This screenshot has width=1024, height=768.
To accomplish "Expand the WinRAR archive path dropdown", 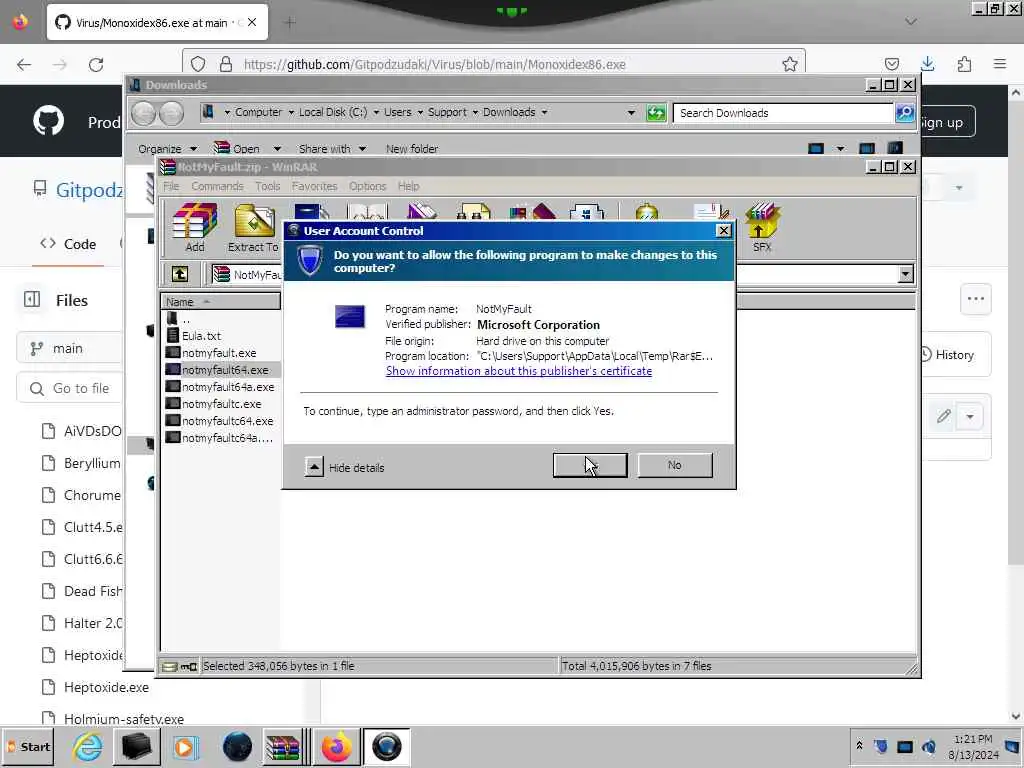I will pyautogui.click(x=905, y=274).
